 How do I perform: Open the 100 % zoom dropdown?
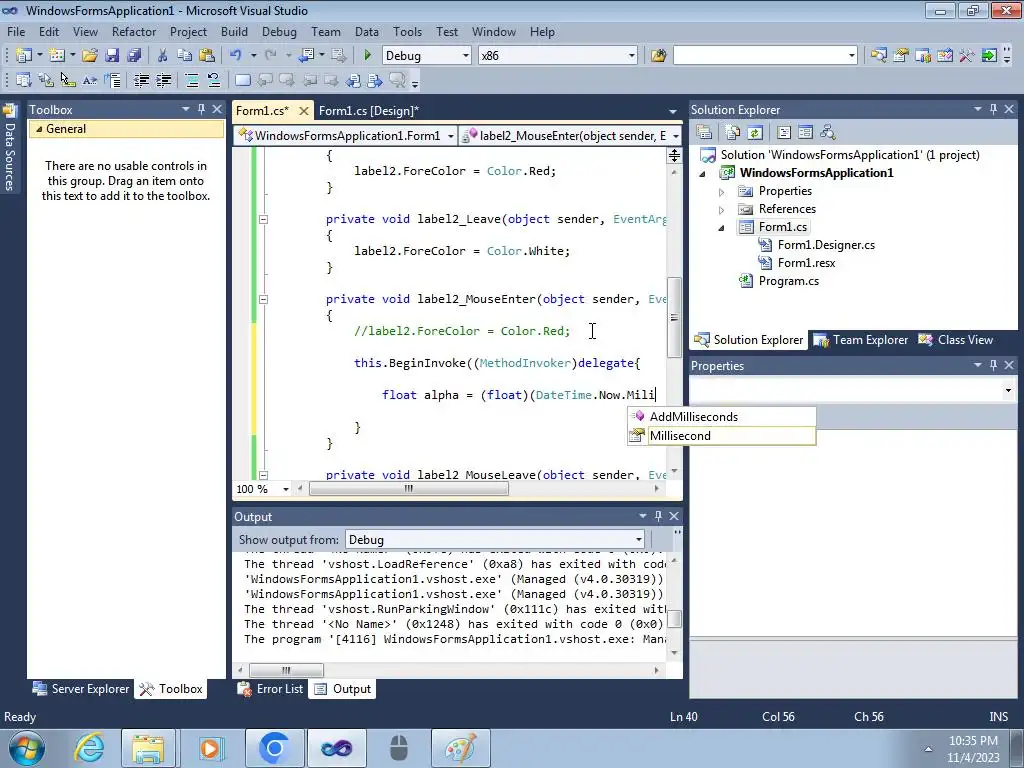pyautogui.click(x=285, y=489)
